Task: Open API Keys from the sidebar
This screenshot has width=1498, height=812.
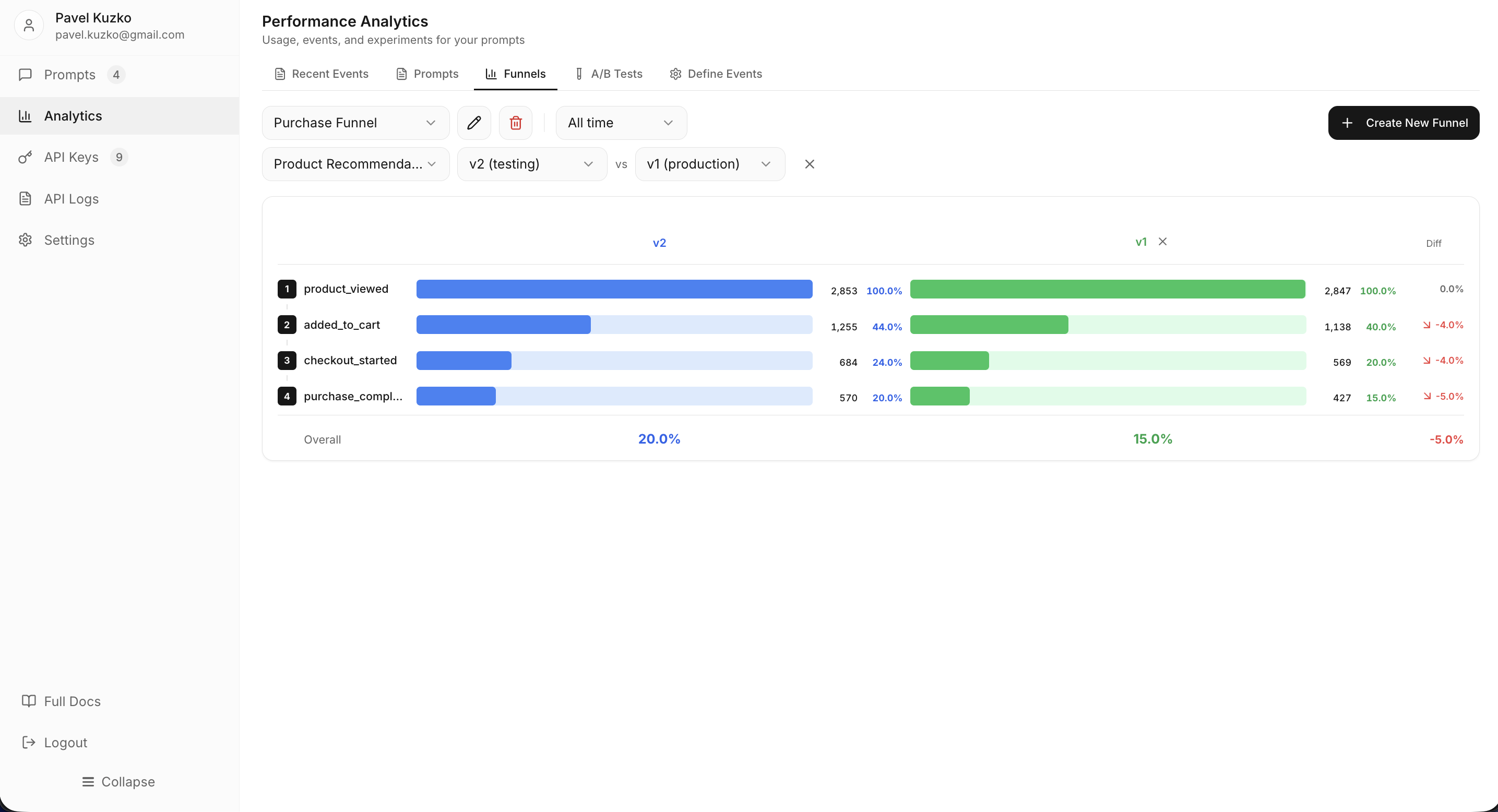Action: click(72, 157)
